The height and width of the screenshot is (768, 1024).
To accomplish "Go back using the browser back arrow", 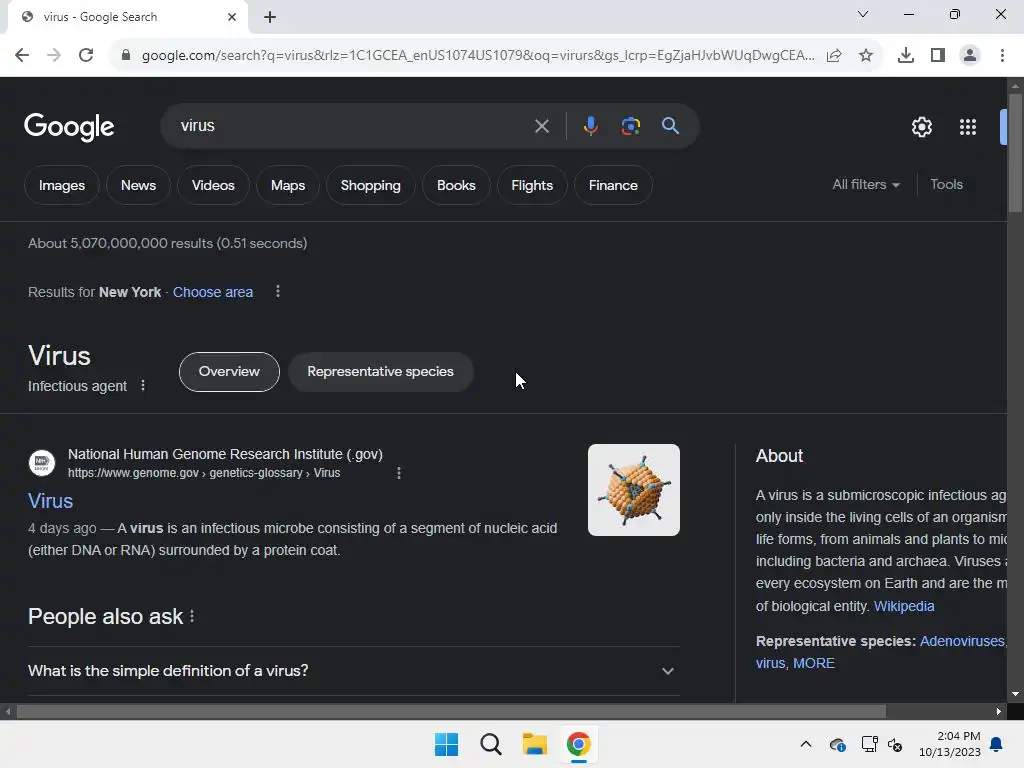I will pos(22,55).
